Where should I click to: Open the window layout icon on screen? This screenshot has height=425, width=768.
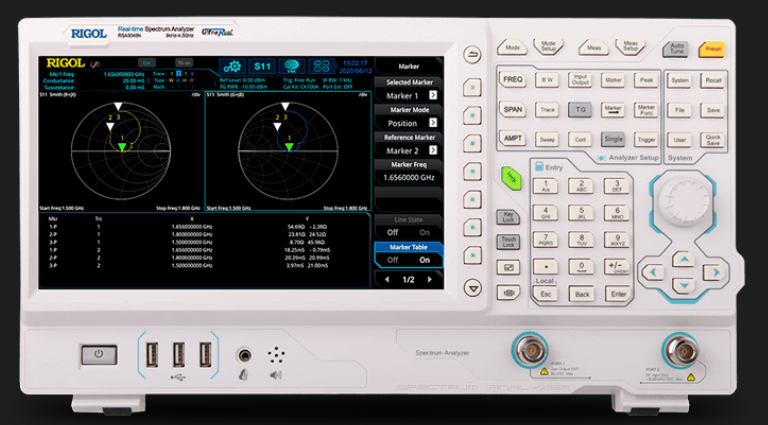[x=322, y=66]
